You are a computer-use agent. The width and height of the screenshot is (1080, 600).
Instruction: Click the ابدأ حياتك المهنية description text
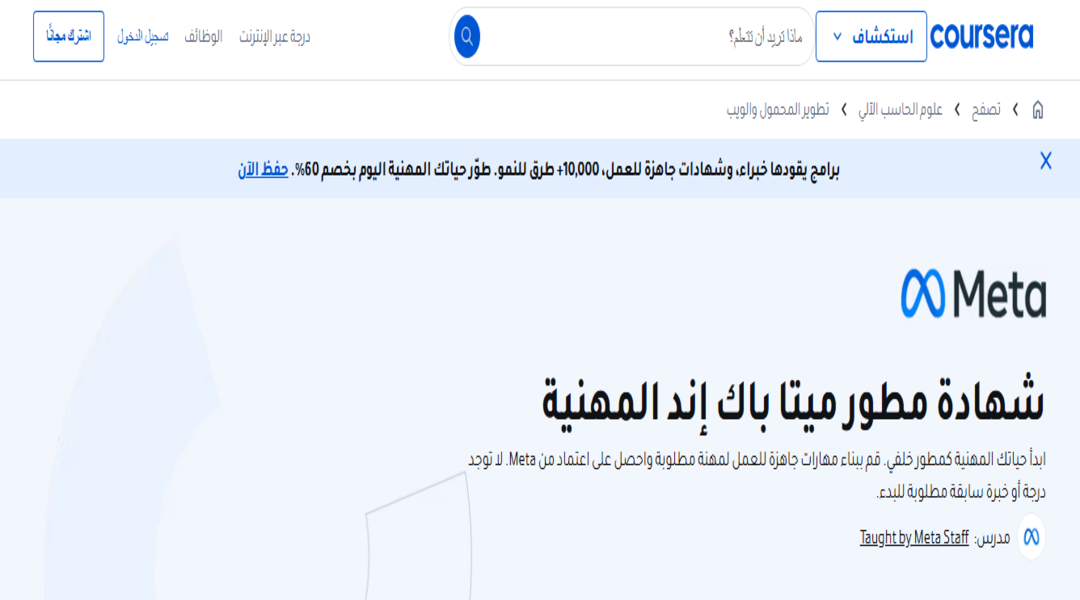756,475
